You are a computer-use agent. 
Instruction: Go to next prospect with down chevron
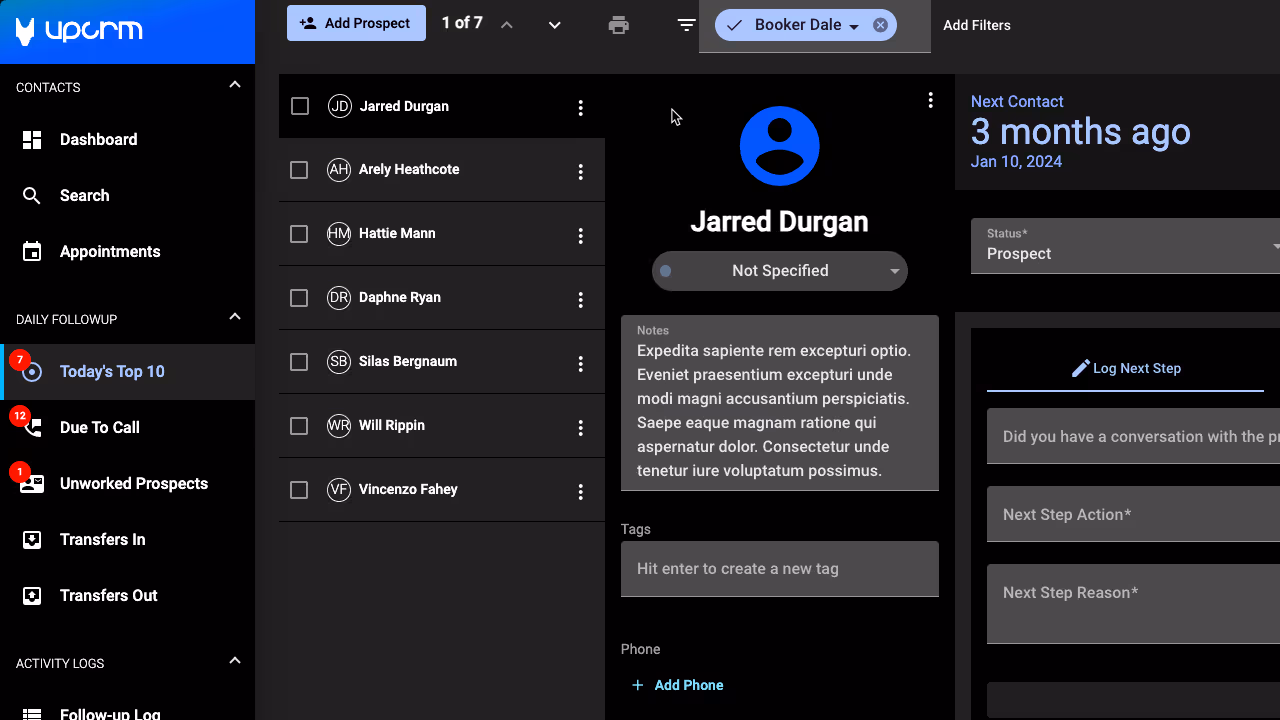click(554, 25)
